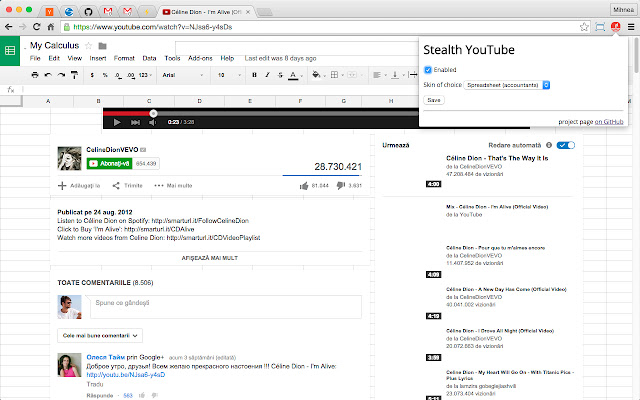
Task: Click the video progress scrubber handle
Action: pyautogui.click(x=153, y=113)
